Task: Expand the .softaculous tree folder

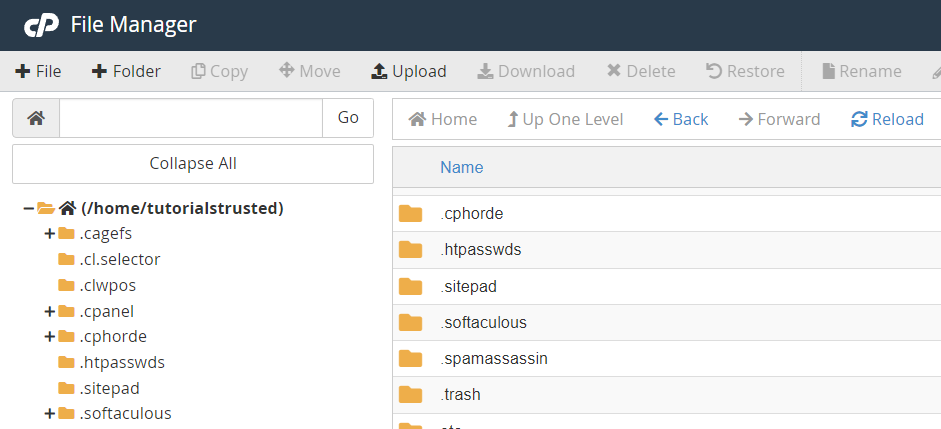Action: pyautogui.click(x=50, y=413)
